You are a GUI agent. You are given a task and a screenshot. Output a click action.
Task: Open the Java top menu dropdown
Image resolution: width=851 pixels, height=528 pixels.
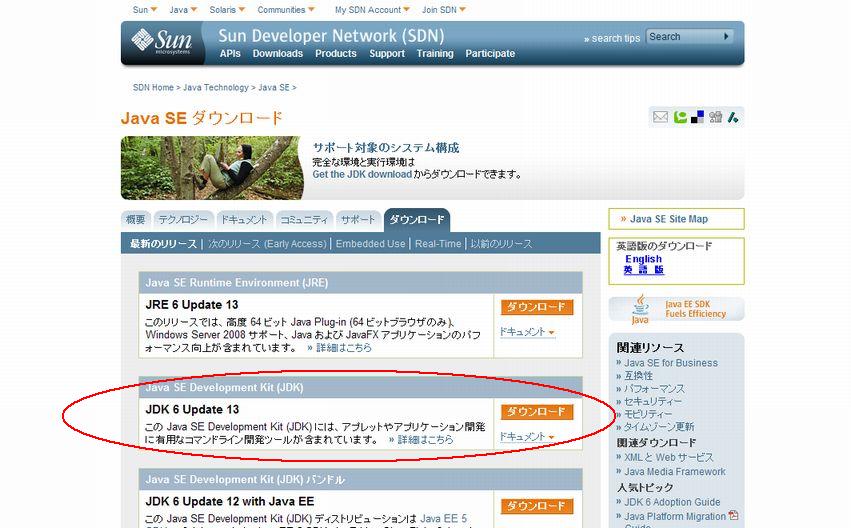pyautogui.click(x=183, y=10)
